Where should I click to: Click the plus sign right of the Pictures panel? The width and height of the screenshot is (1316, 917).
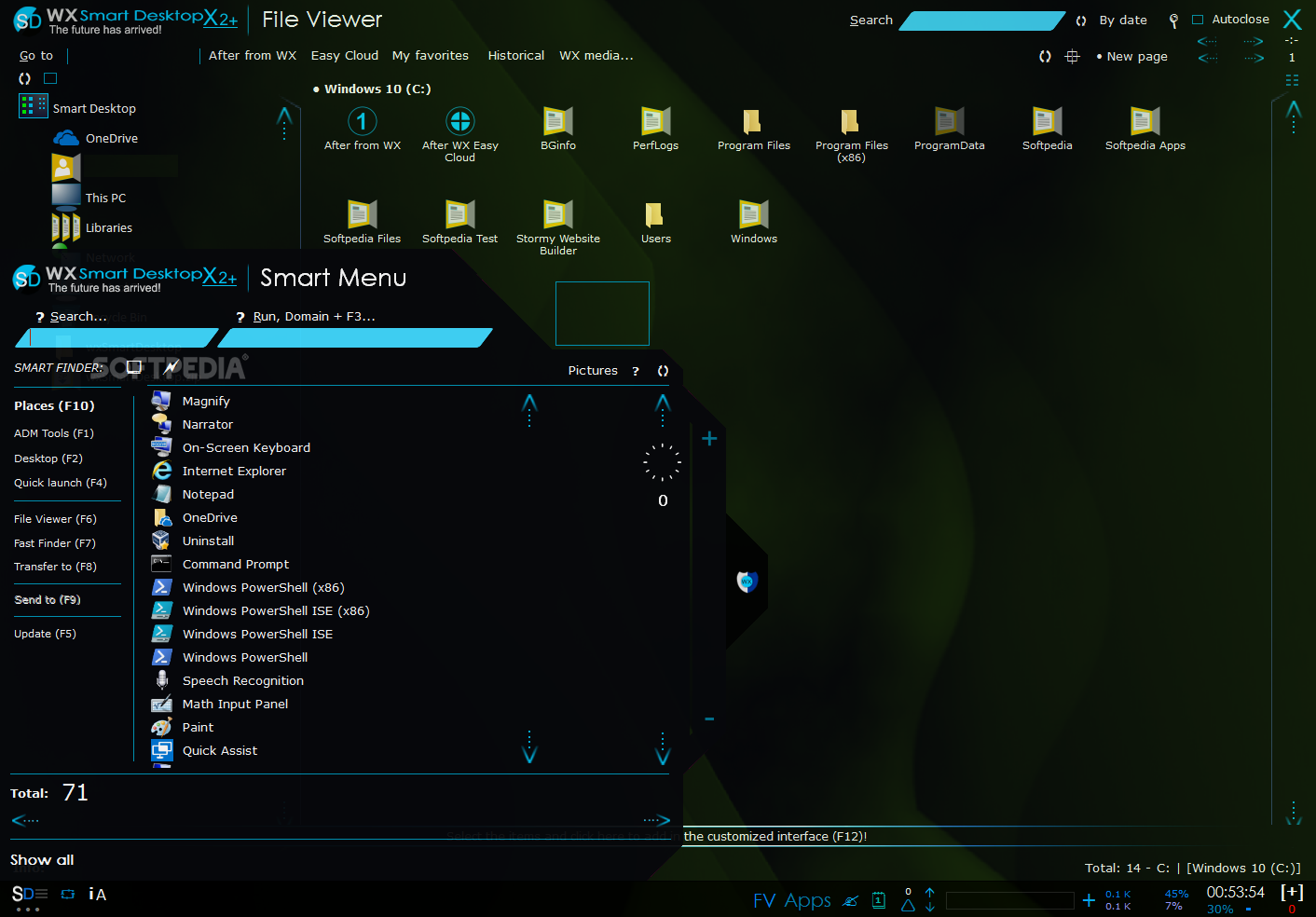click(x=709, y=438)
